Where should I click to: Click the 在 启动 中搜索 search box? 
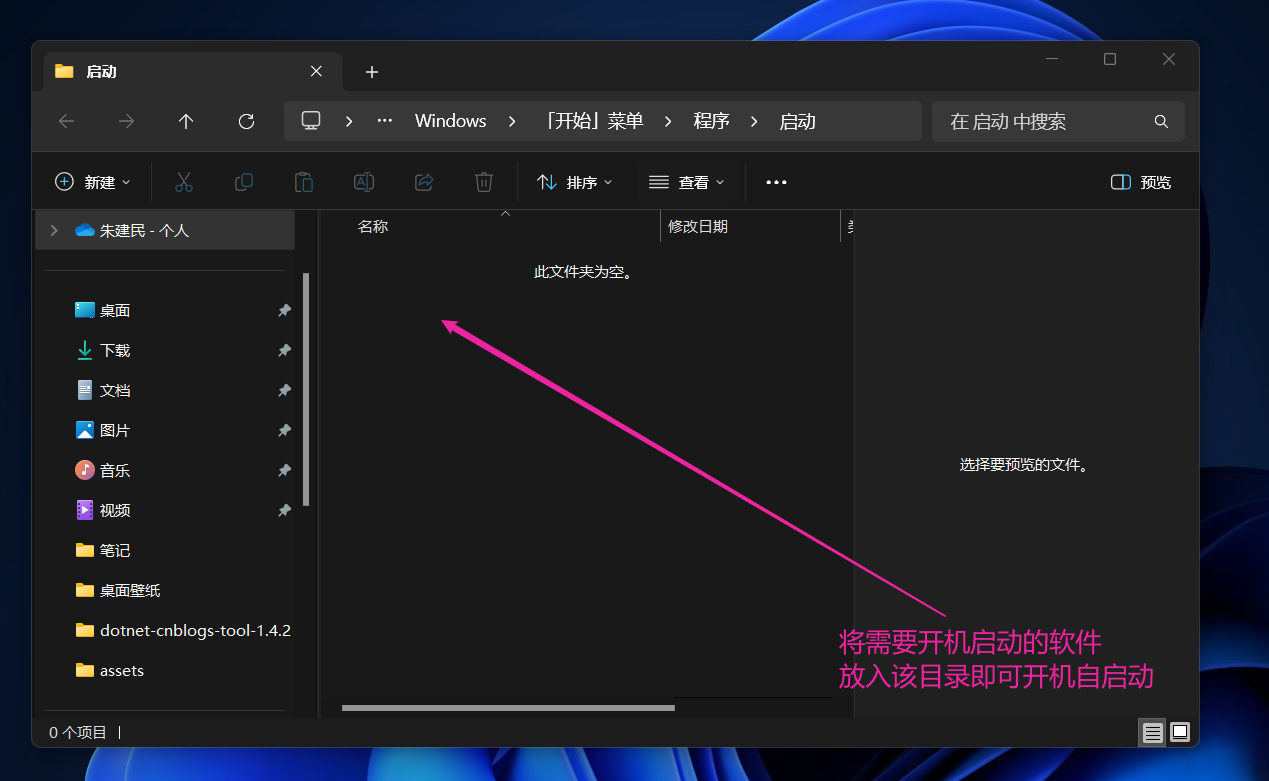(x=1045, y=121)
